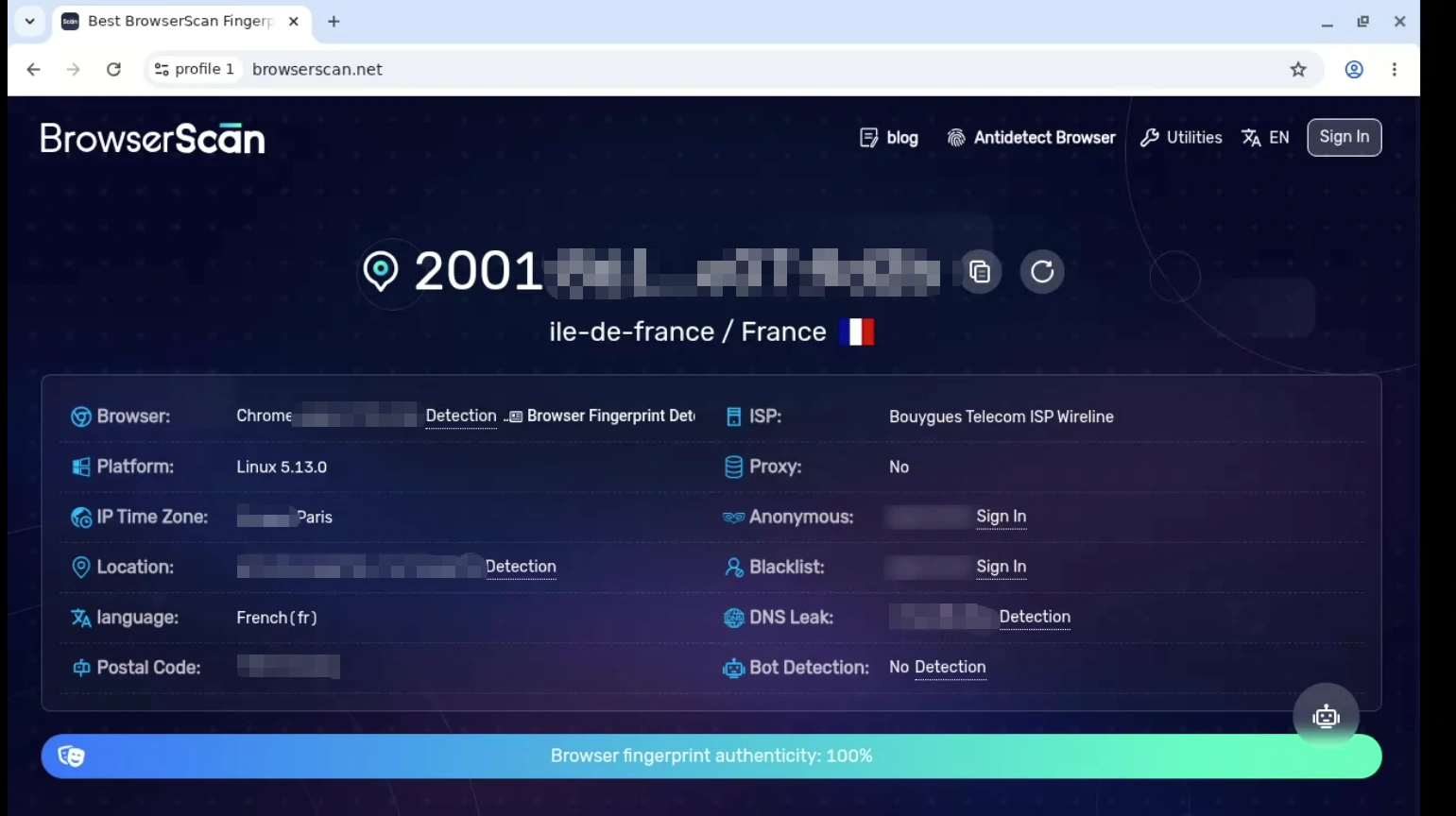Click the Bot Detection robot icon
This screenshot has height=816, width=1456.
pos(733,668)
